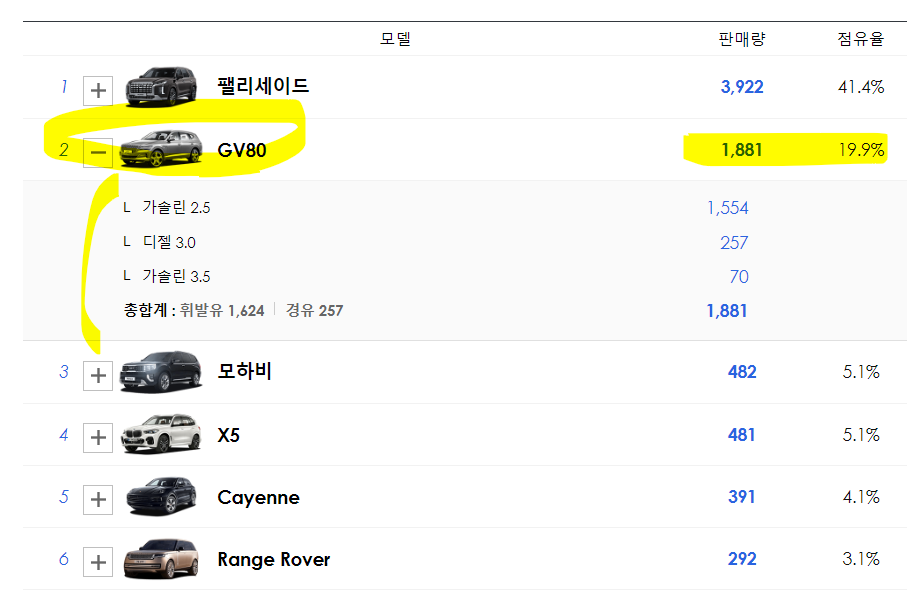Click the 257 diesel sales value
Viewport: 918px width, 610px height.
click(x=734, y=243)
